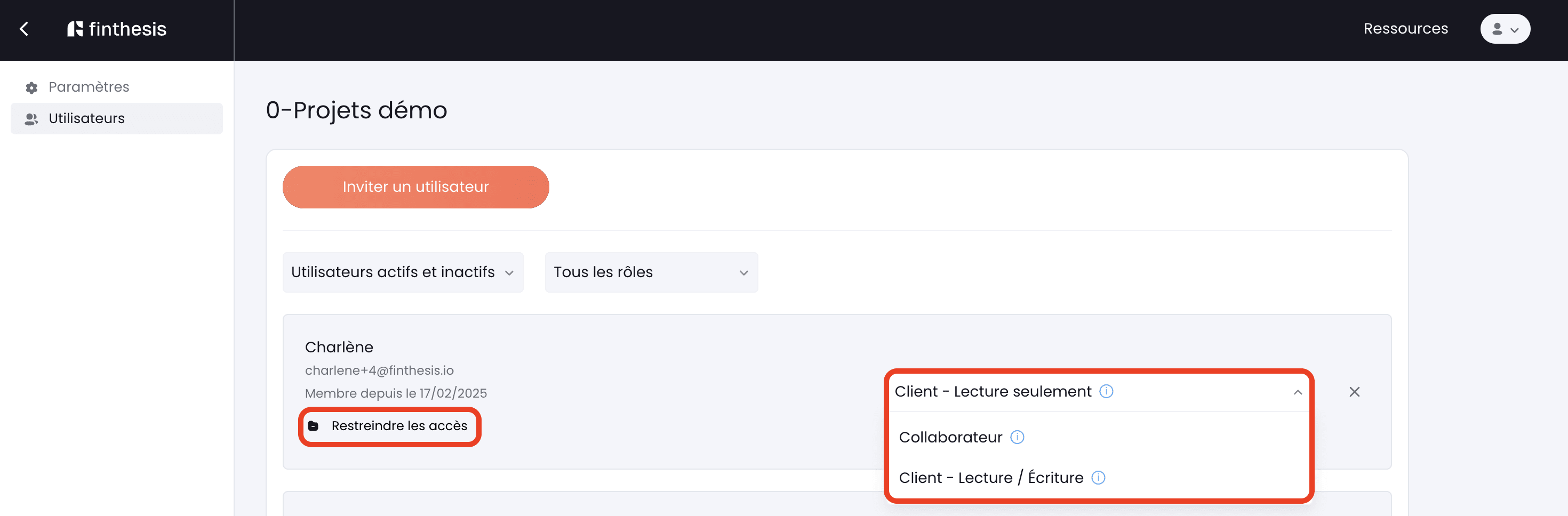Select the gear icon next to Paramètres

[30, 87]
